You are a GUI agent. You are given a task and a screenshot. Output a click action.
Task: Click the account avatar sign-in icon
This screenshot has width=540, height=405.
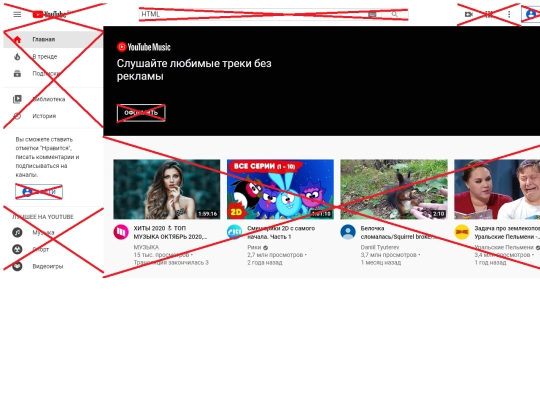(532, 14)
